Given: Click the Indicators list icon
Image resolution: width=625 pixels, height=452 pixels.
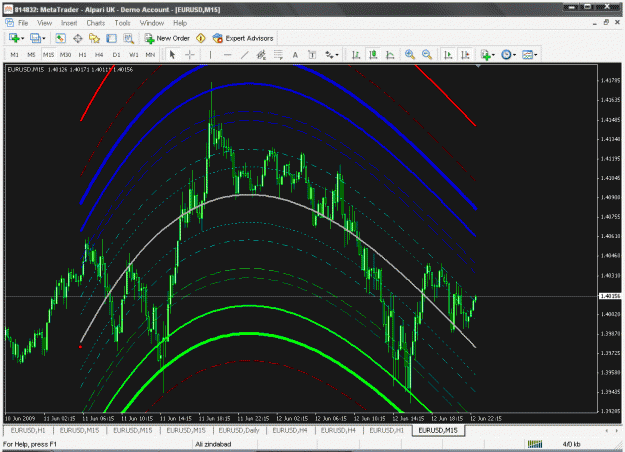Looking at the screenshot, I should click(x=485, y=55).
